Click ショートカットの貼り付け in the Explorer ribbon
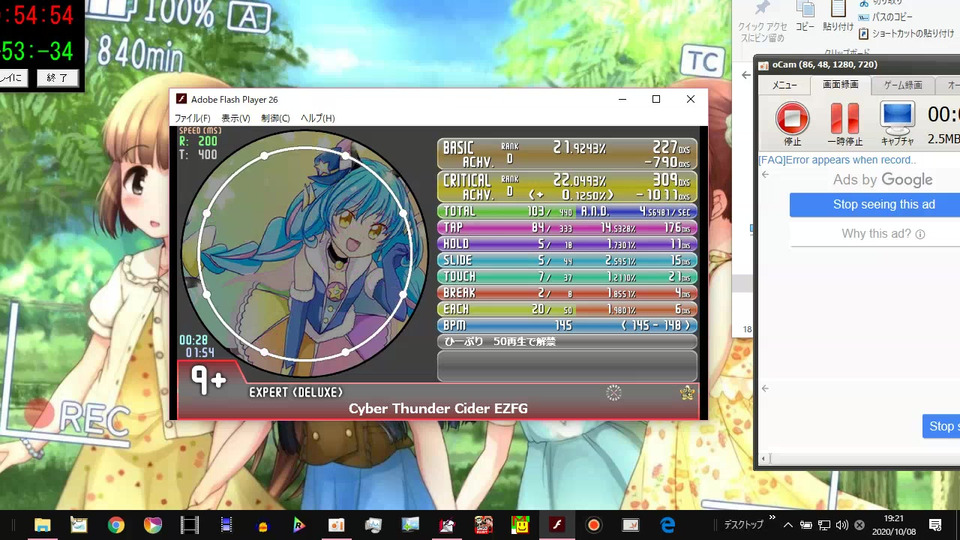Screen dimensions: 960x540 click(906, 33)
